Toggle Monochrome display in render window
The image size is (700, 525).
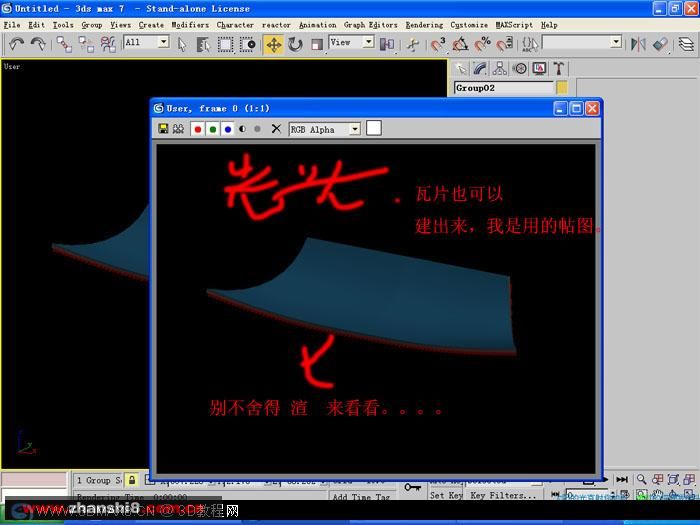[x=257, y=129]
